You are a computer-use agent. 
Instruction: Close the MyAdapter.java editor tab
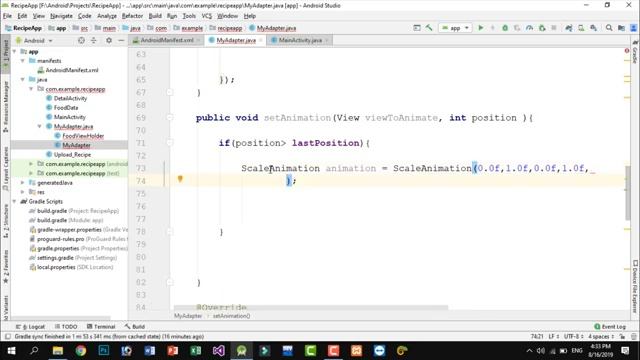261,40
